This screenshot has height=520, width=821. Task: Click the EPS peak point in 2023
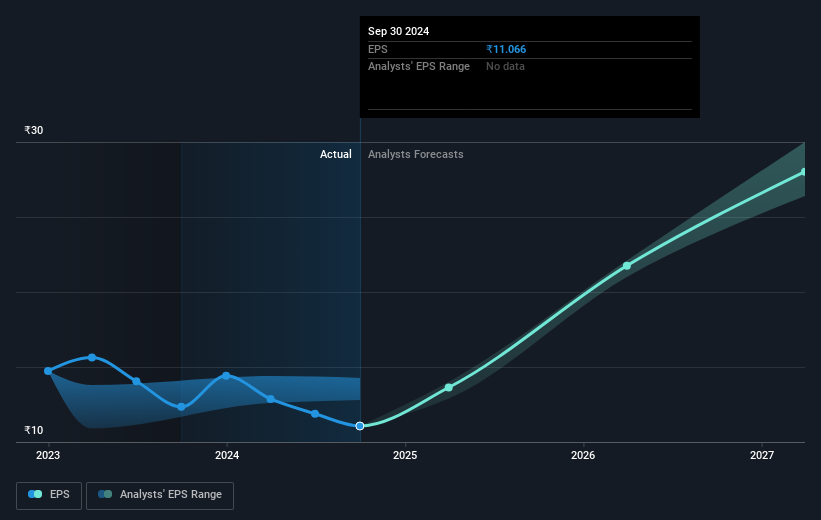tap(92, 358)
